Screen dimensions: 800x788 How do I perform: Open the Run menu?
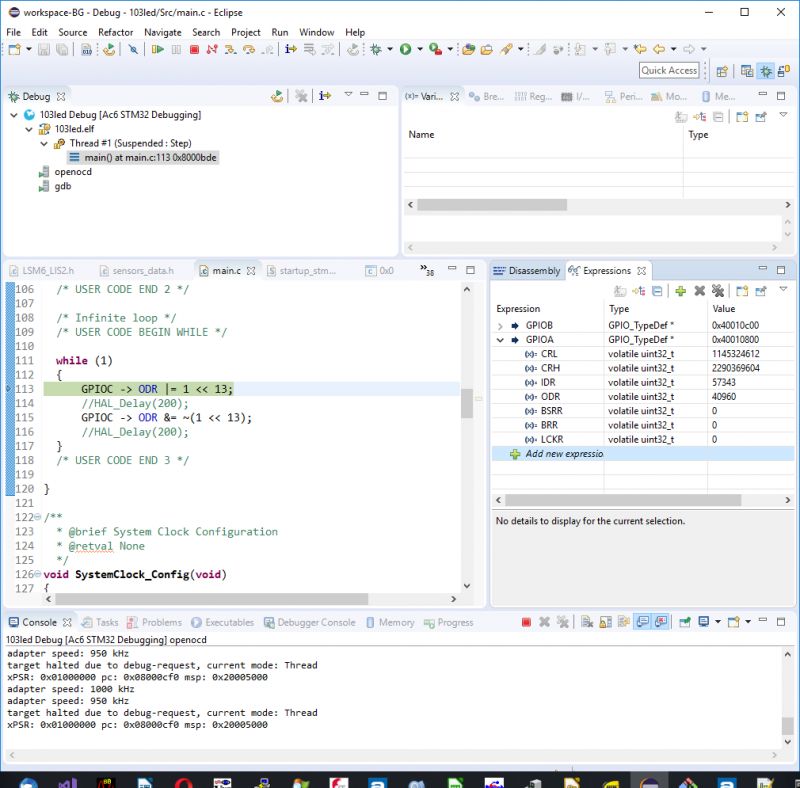[280, 32]
